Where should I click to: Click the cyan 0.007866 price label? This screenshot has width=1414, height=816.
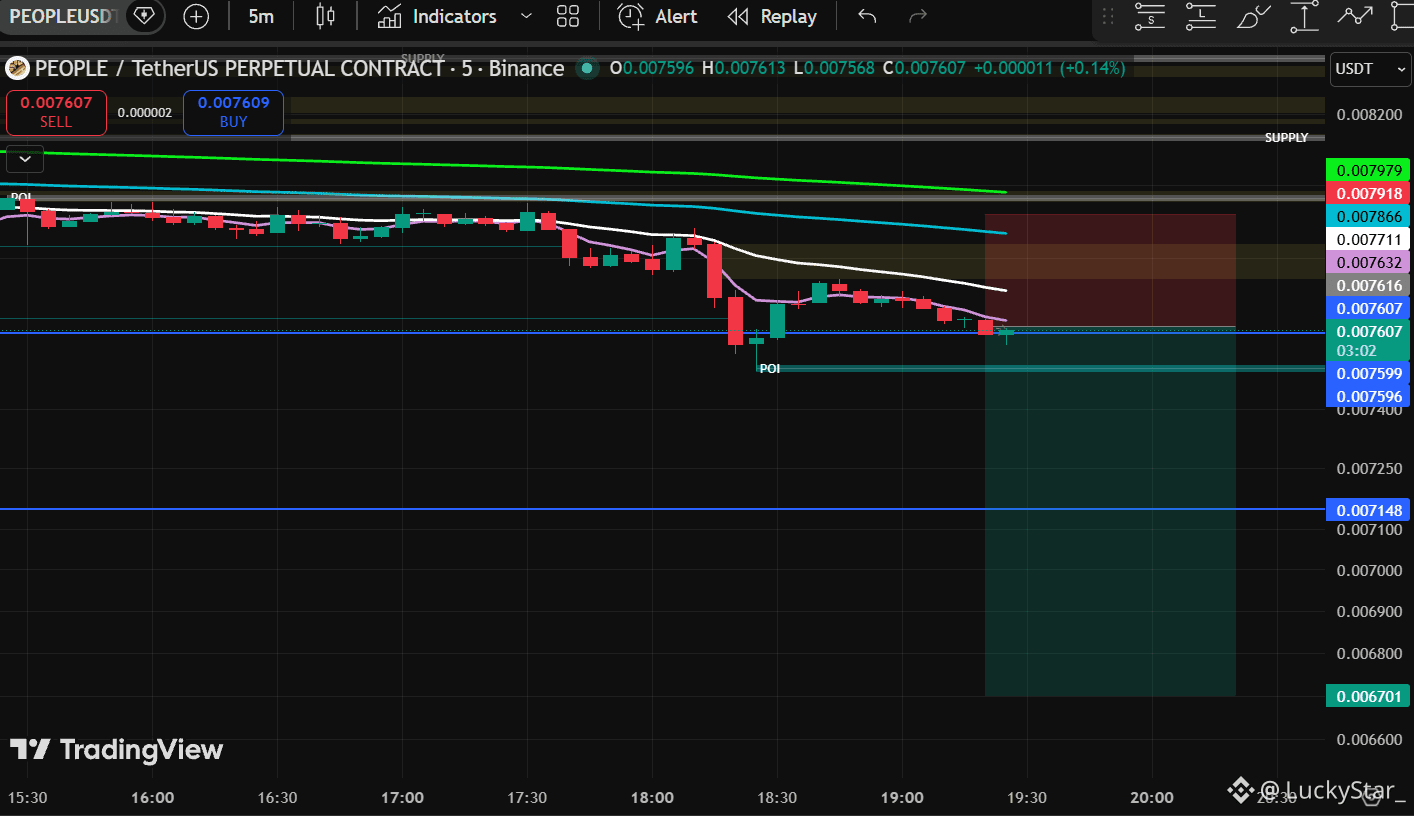click(1367, 216)
